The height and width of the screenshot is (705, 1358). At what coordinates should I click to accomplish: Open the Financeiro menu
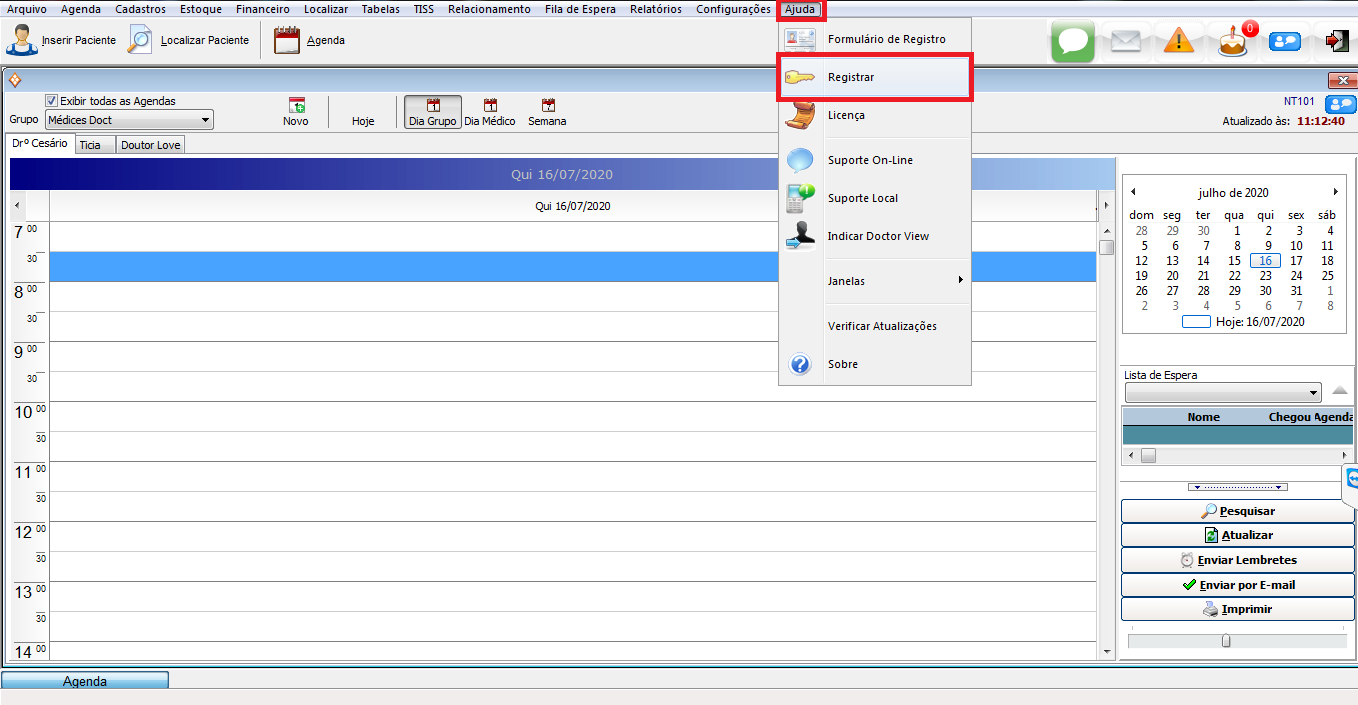(x=263, y=9)
